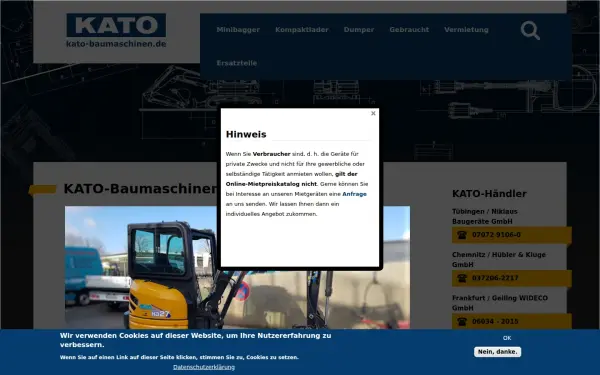Click Chemnitz / Hübler & Kluge GmbH text

pyautogui.click(x=499, y=259)
